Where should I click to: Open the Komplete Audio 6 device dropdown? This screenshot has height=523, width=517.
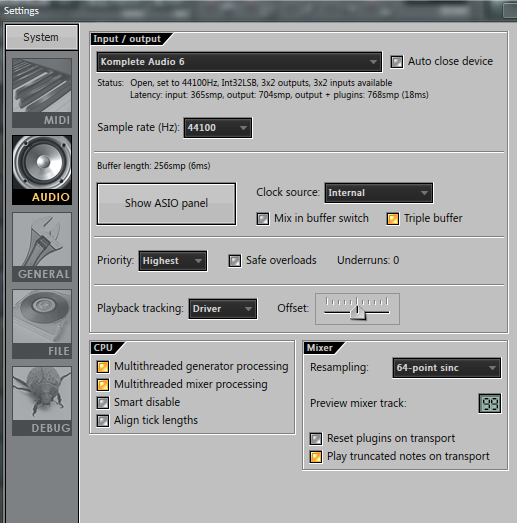click(239, 62)
